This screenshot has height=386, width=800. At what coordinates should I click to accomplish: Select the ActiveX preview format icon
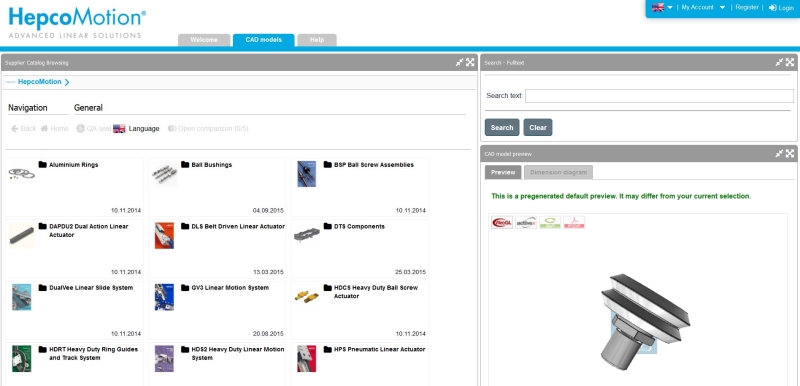pos(526,222)
